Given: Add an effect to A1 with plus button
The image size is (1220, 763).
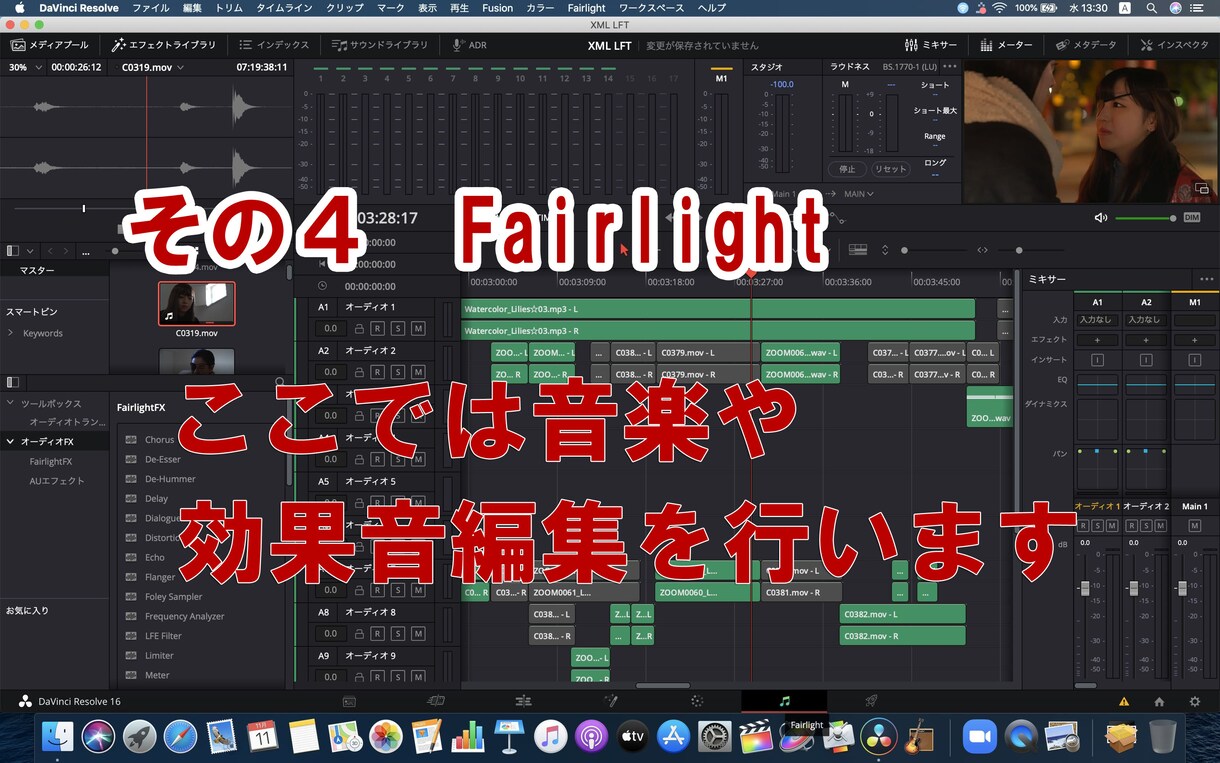Looking at the screenshot, I should pyautogui.click(x=1097, y=340).
